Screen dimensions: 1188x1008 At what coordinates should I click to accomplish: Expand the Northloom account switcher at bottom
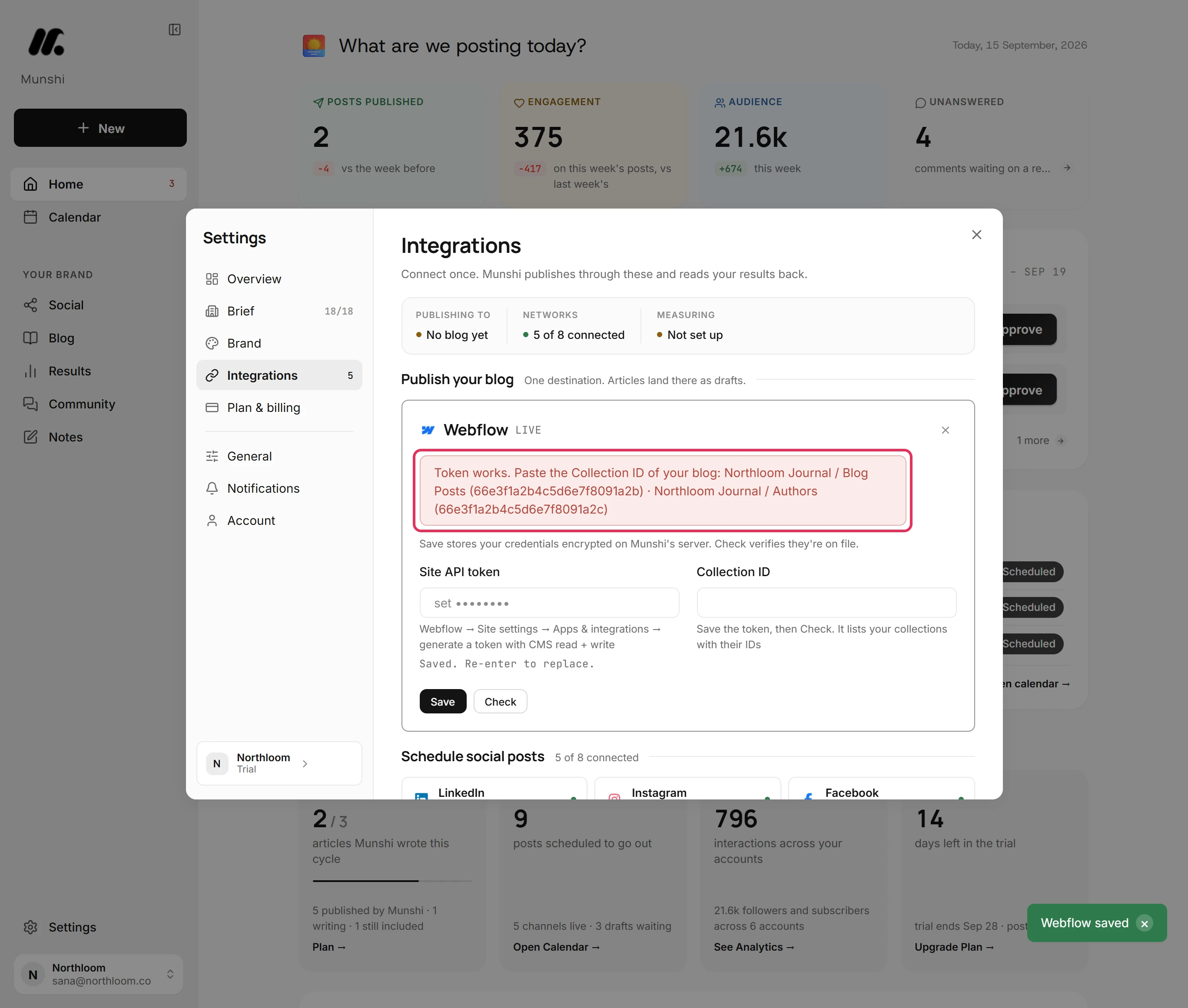pos(98,974)
